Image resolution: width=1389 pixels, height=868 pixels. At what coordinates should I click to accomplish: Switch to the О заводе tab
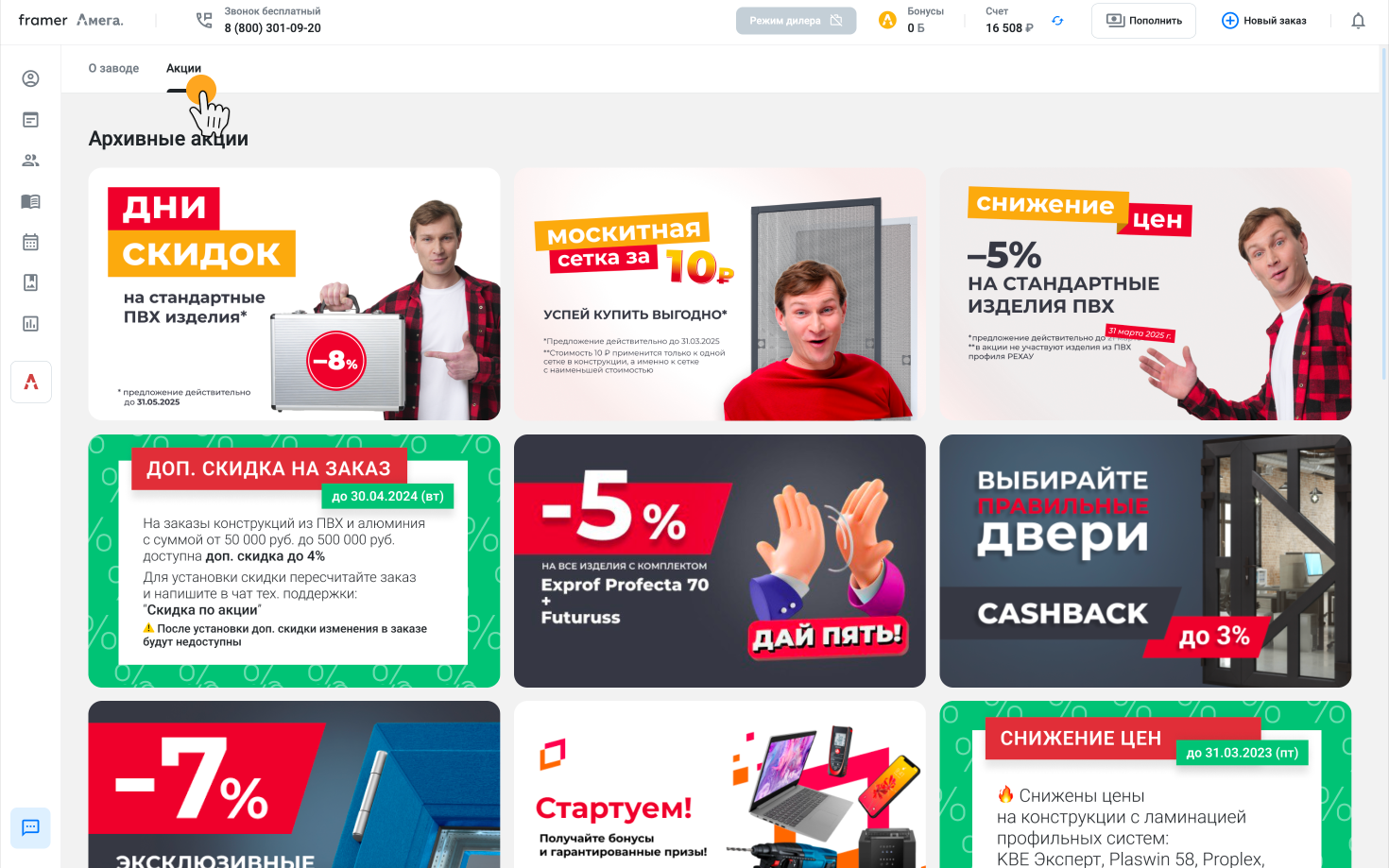click(113, 68)
